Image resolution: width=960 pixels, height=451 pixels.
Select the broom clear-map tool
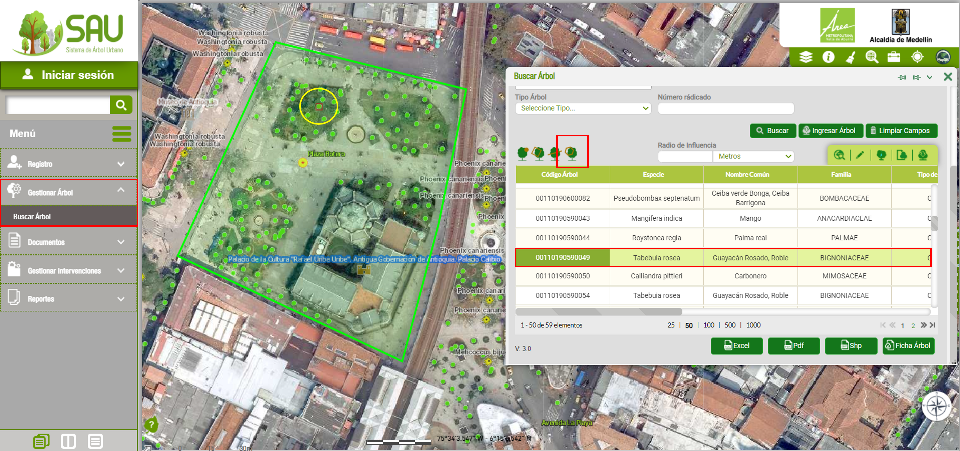point(850,57)
